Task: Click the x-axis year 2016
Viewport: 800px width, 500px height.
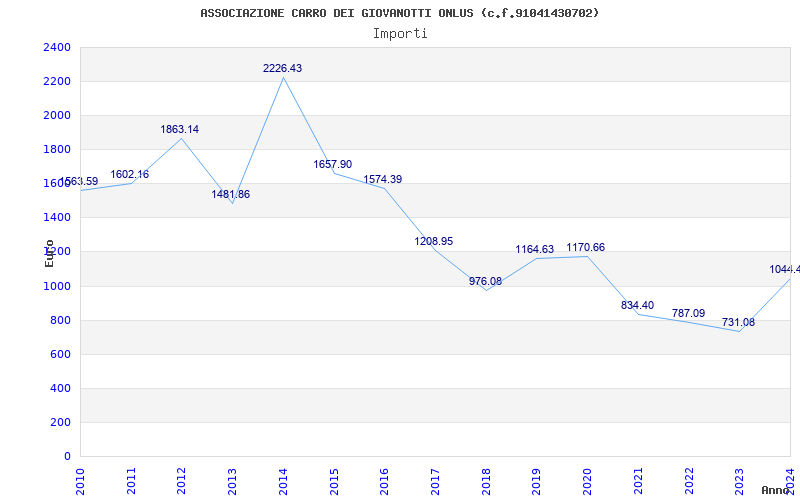Action: 385,481
